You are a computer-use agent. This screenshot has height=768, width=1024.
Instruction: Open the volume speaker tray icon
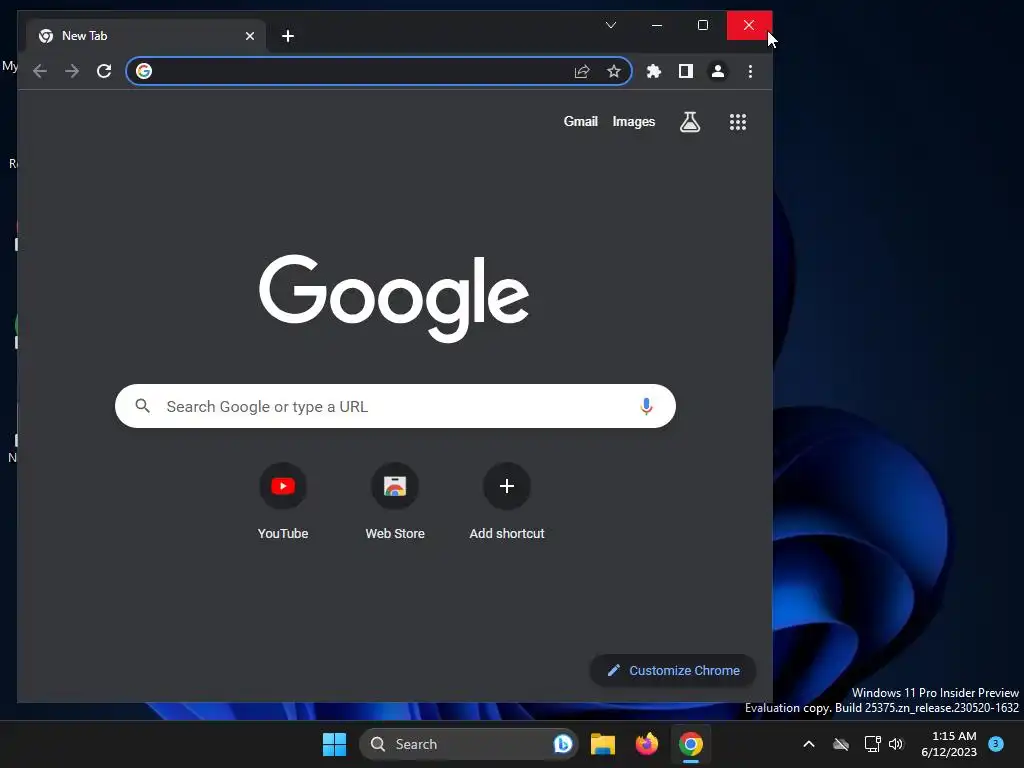point(896,744)
